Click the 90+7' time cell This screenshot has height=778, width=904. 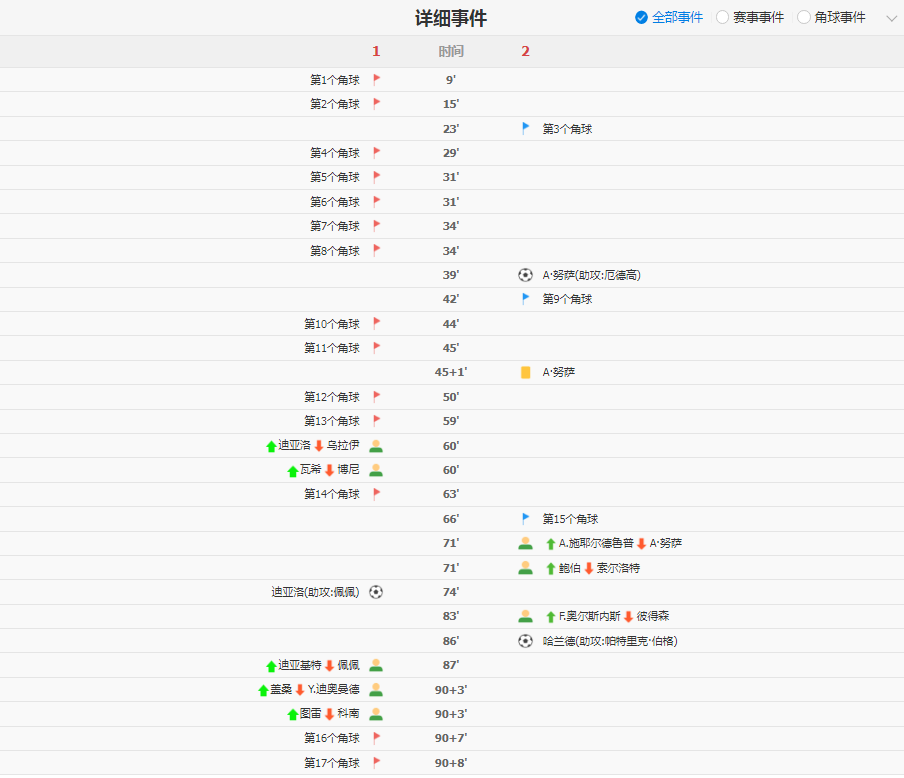coord(451,738)
